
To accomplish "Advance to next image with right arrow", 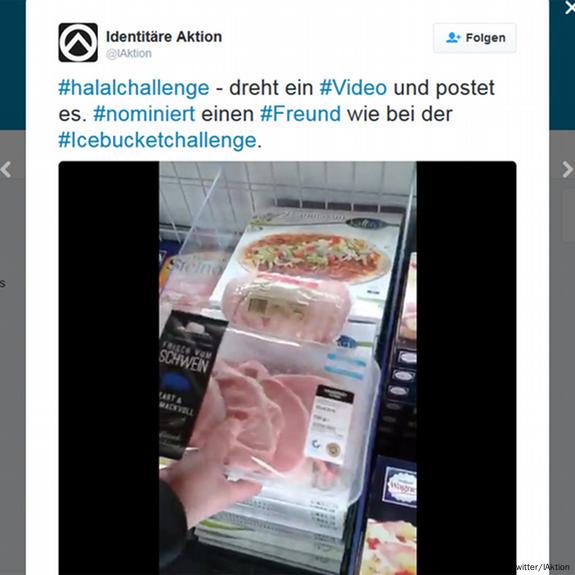I will (568, 170).
